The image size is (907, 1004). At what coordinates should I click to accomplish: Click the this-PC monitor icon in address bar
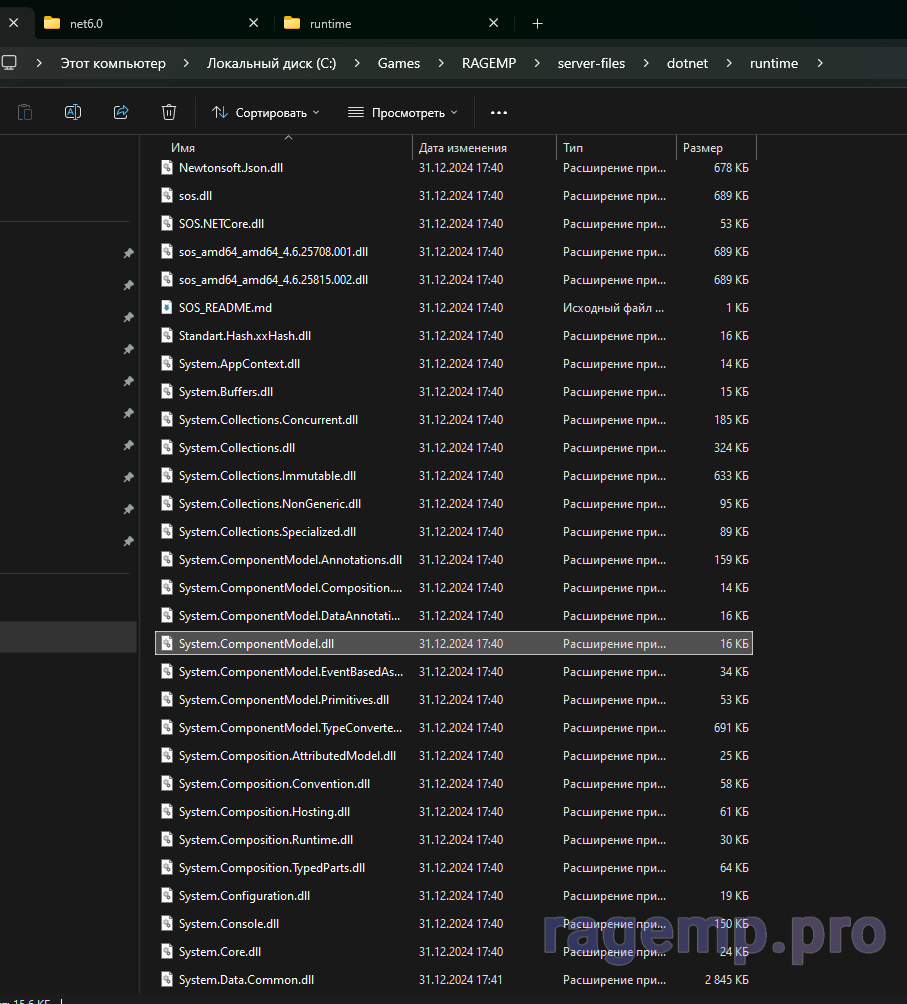point(10,63)
